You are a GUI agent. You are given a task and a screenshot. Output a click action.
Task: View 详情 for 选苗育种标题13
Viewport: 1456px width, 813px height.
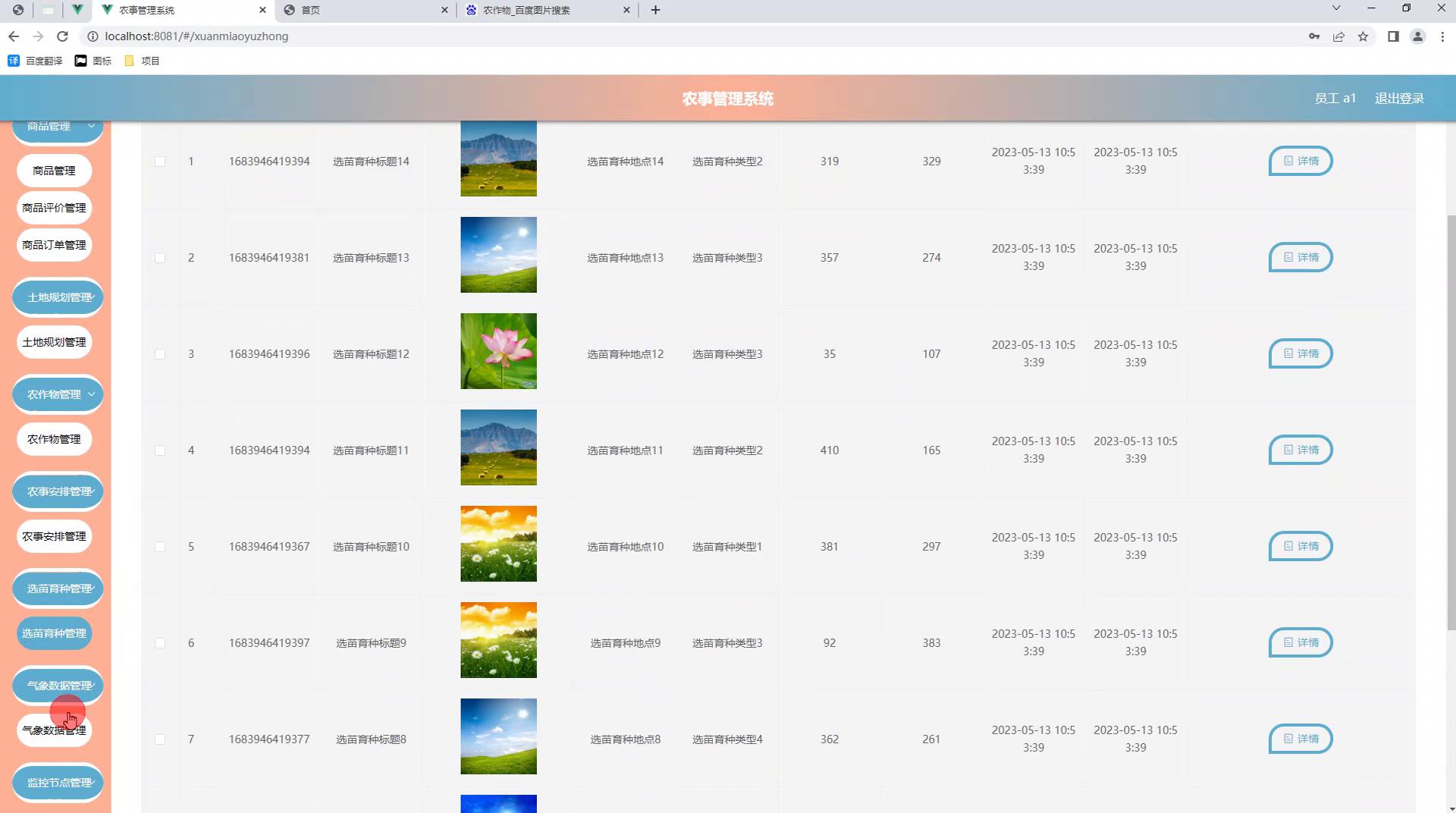(1301, 257)
